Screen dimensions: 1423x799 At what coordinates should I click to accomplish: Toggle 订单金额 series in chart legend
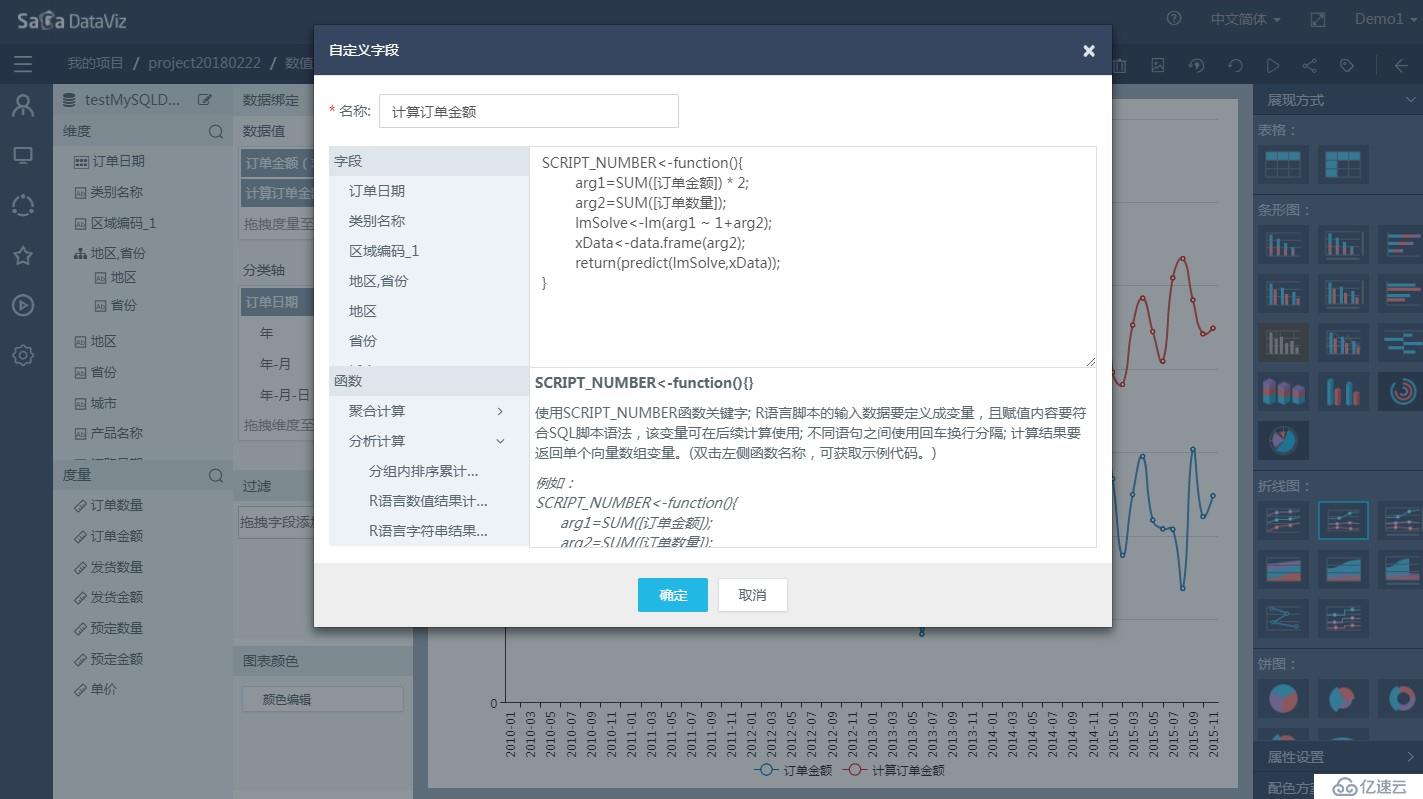(x=795, y=770)
